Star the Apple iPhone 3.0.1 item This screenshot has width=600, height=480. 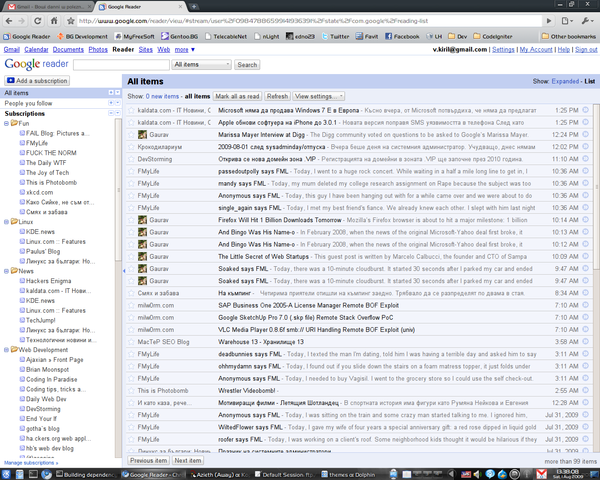tap(131, 122)
